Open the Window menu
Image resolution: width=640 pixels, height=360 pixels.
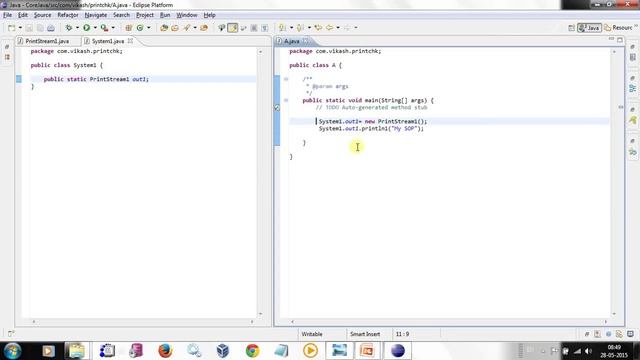click(x=187, y=15)
